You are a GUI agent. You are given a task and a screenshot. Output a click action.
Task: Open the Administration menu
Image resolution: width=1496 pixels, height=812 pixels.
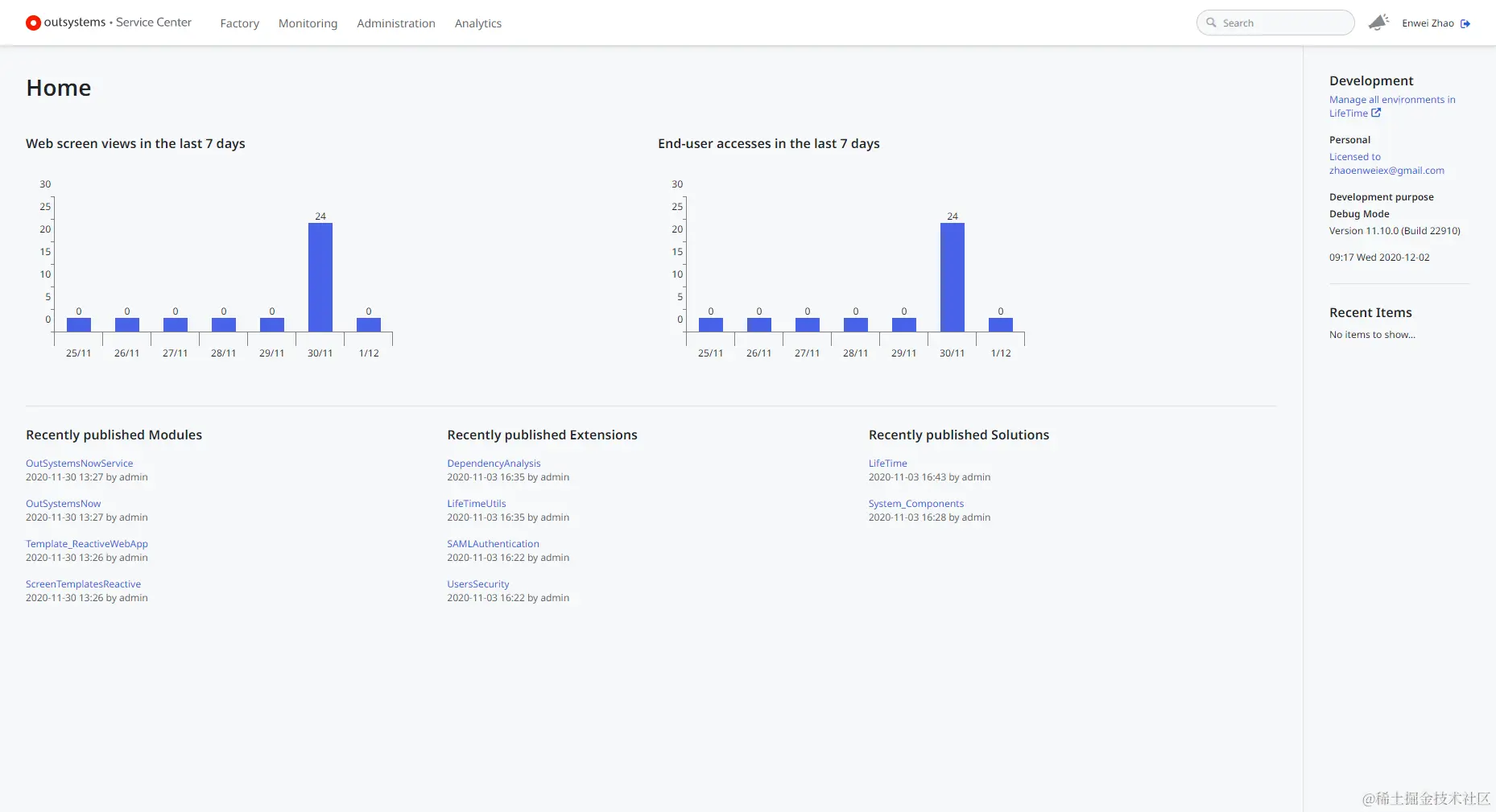396,23
